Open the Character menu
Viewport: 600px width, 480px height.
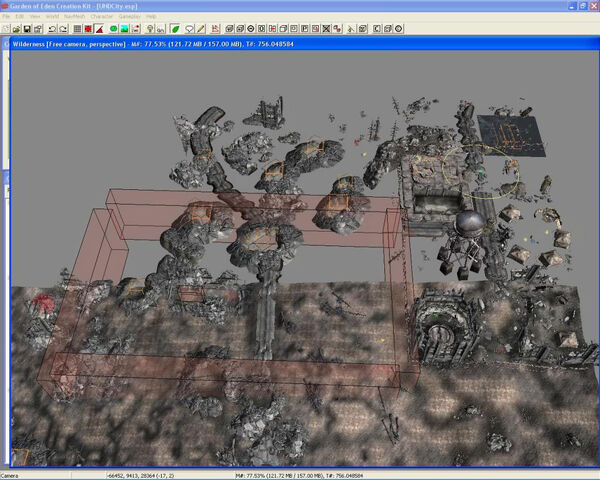(102, 16)
